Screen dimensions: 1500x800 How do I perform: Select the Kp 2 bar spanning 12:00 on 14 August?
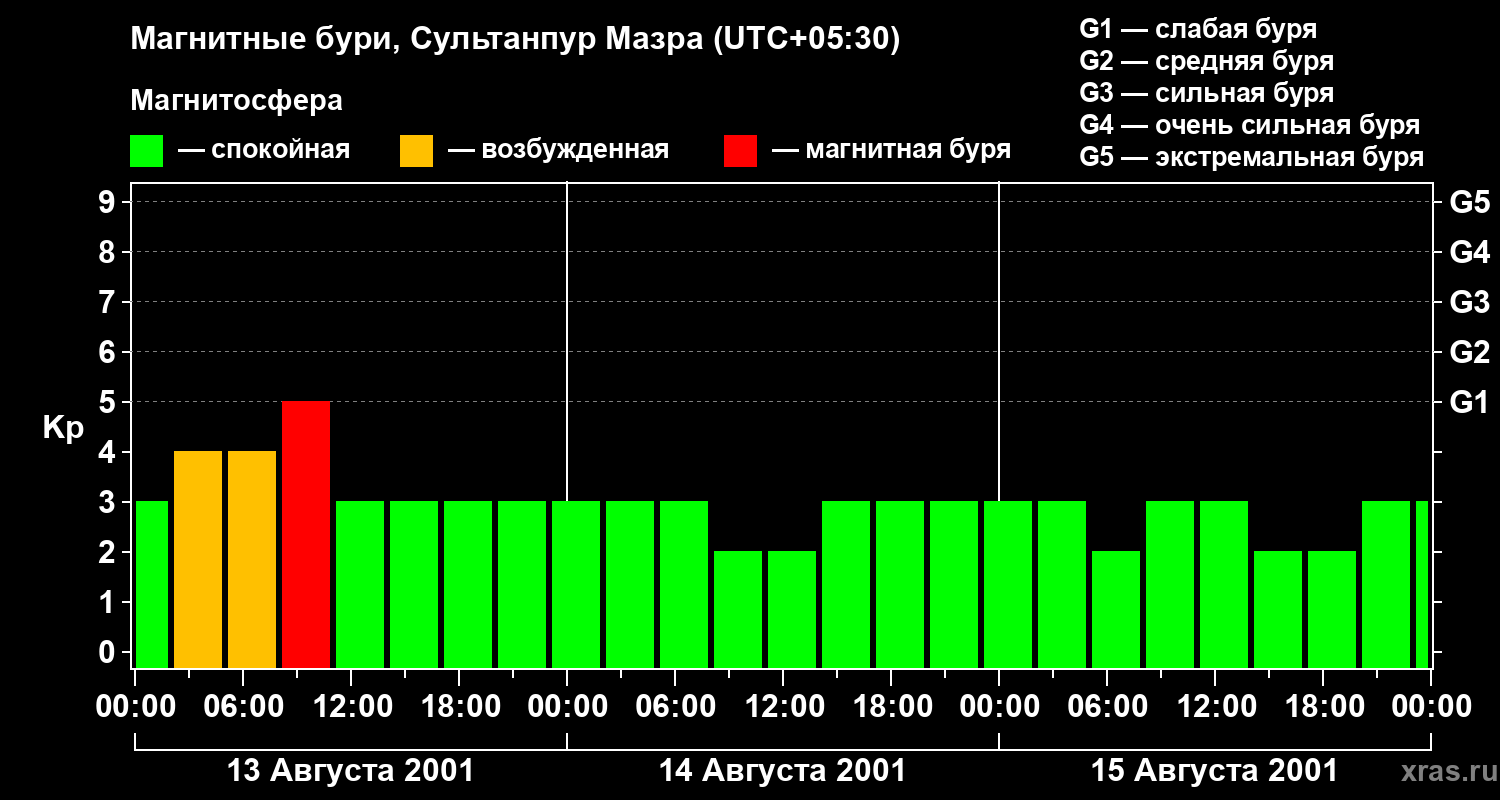point(792,609)
